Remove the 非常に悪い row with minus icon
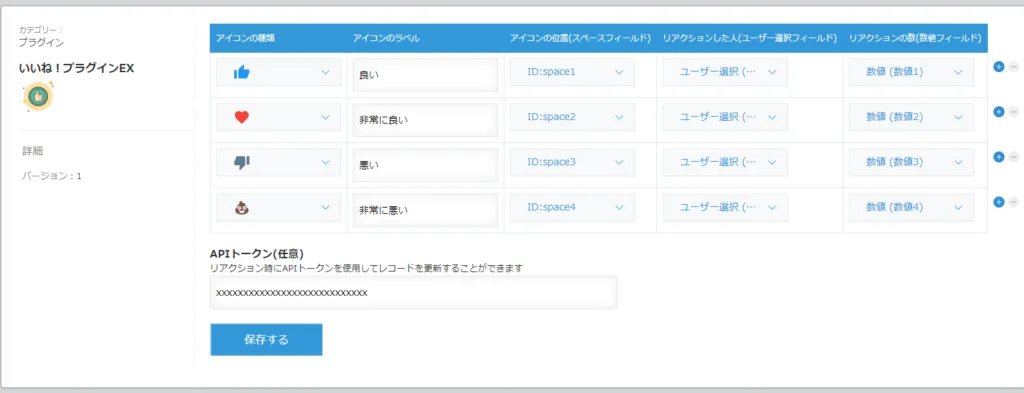Viewport: 1024px width, 393px height. 1014,202
